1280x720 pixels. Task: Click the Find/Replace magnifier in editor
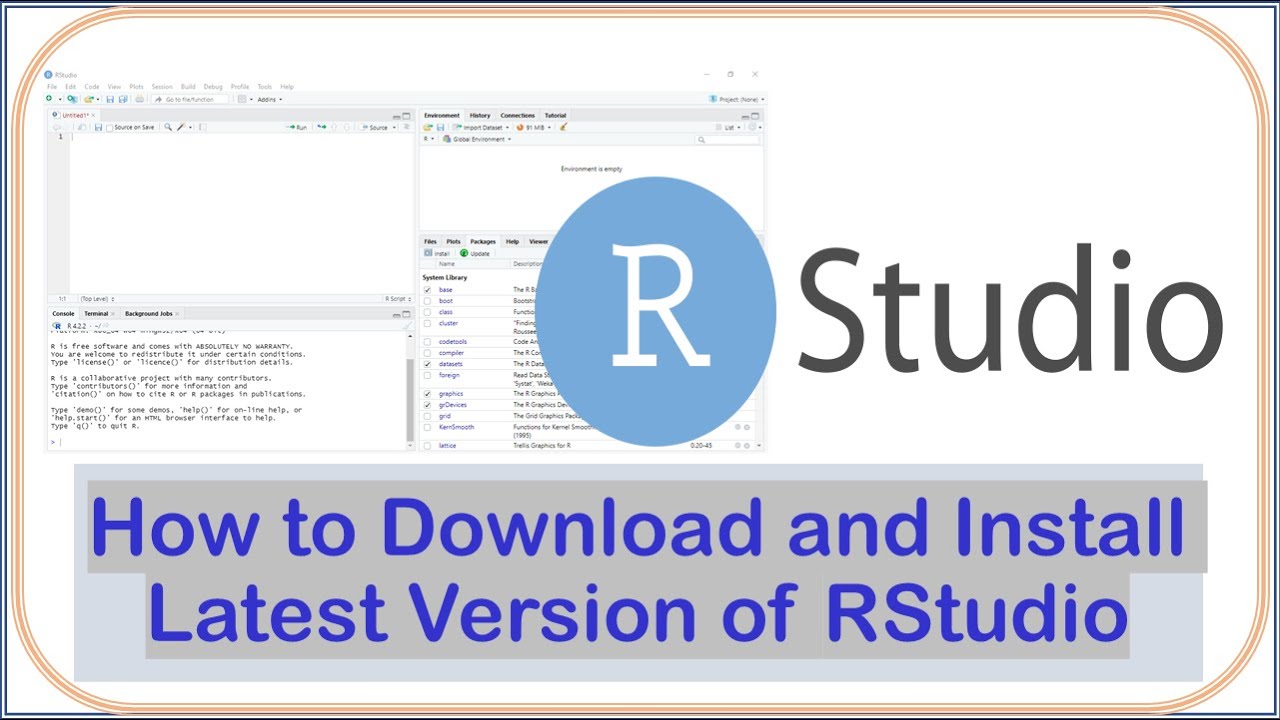tap(168, 127)
